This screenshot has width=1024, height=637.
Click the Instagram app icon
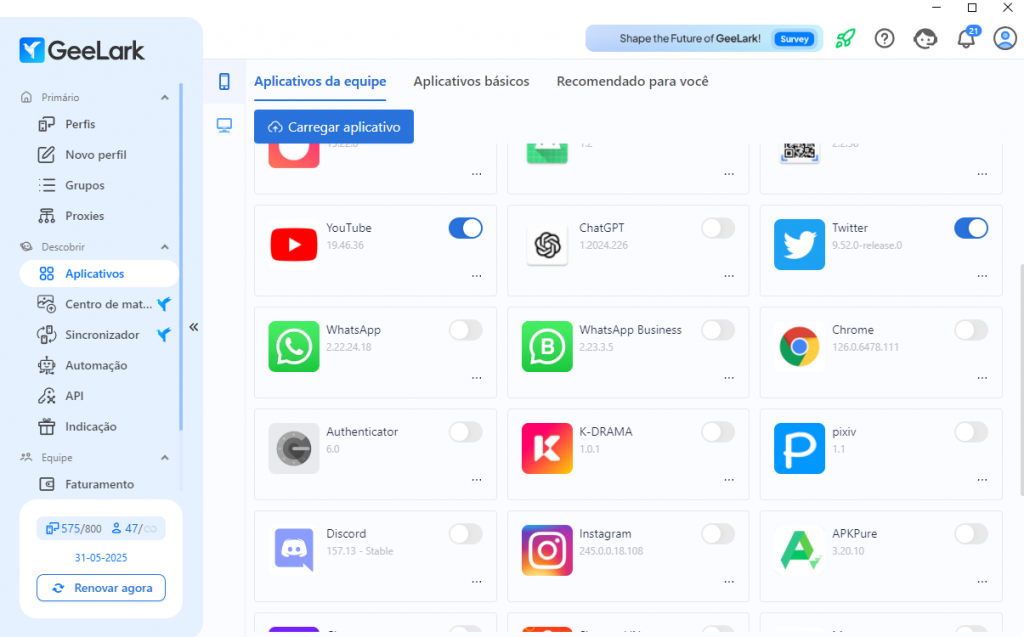point(547,550)
